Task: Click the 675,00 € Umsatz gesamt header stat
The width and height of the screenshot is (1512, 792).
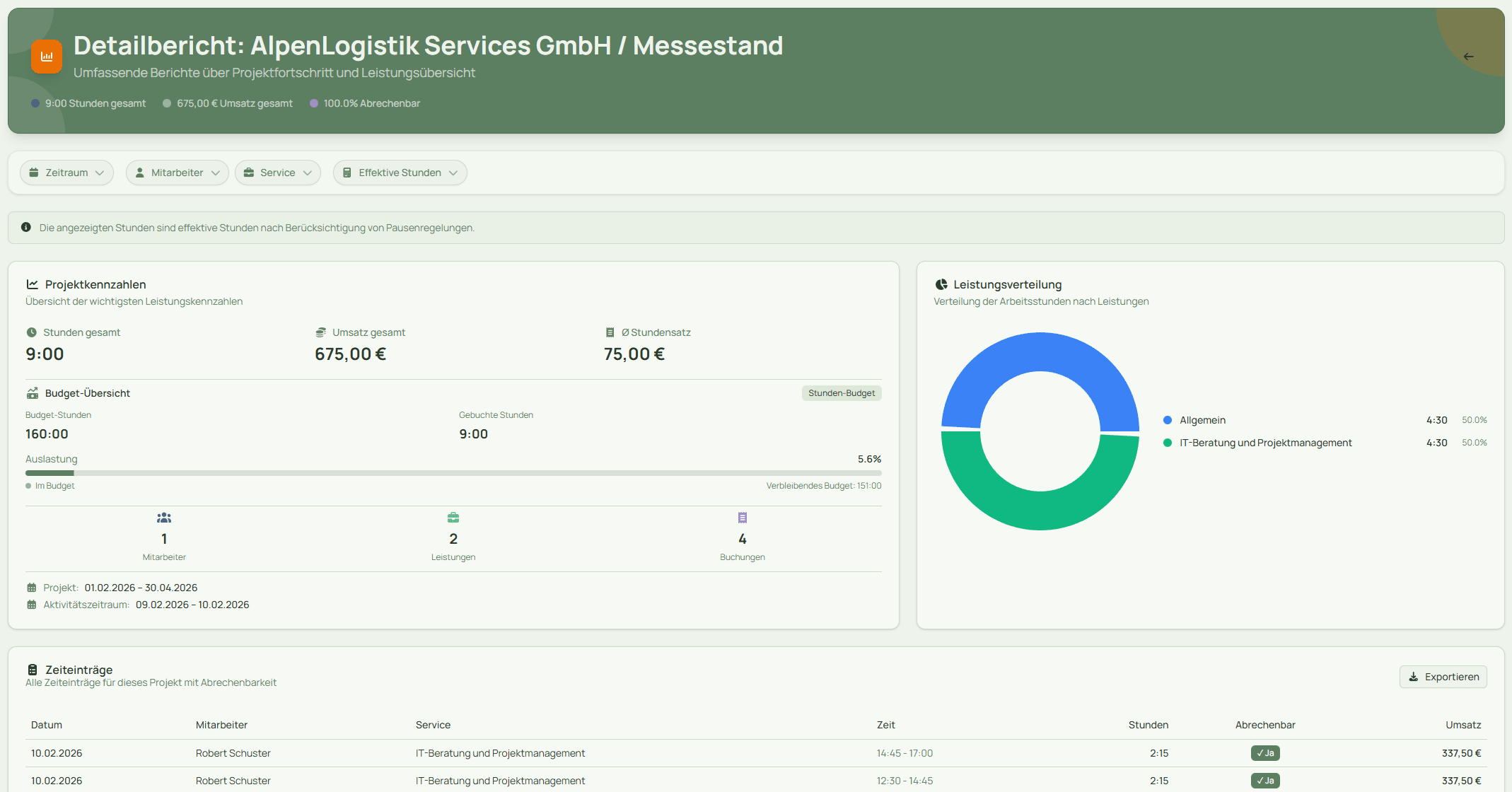Action: 228,103
